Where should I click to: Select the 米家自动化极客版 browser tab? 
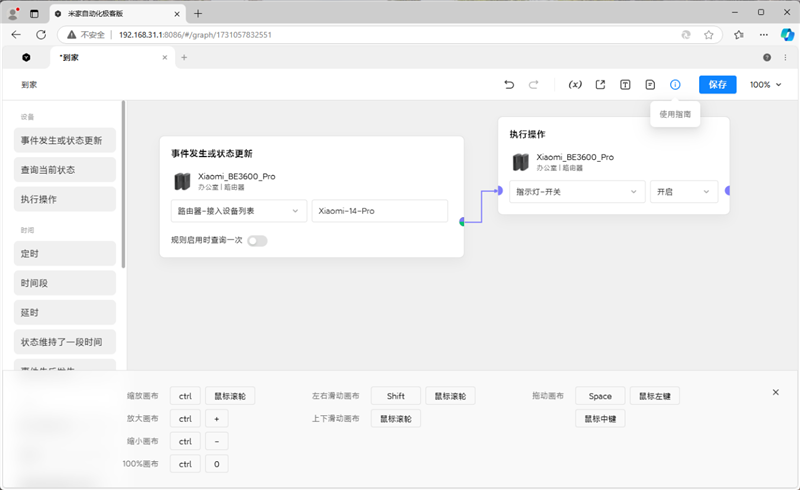click(x=117, y=14)
